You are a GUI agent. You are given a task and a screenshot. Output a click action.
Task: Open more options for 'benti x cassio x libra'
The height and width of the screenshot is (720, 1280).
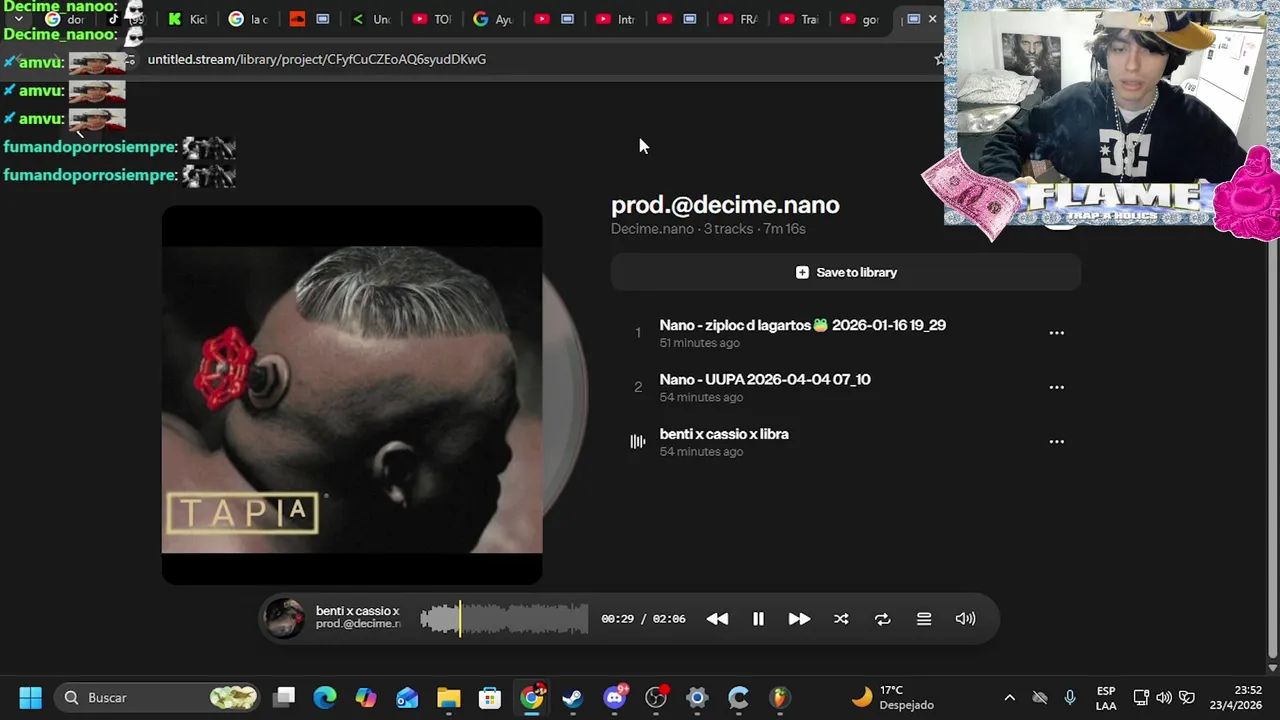pos(1056,441)
